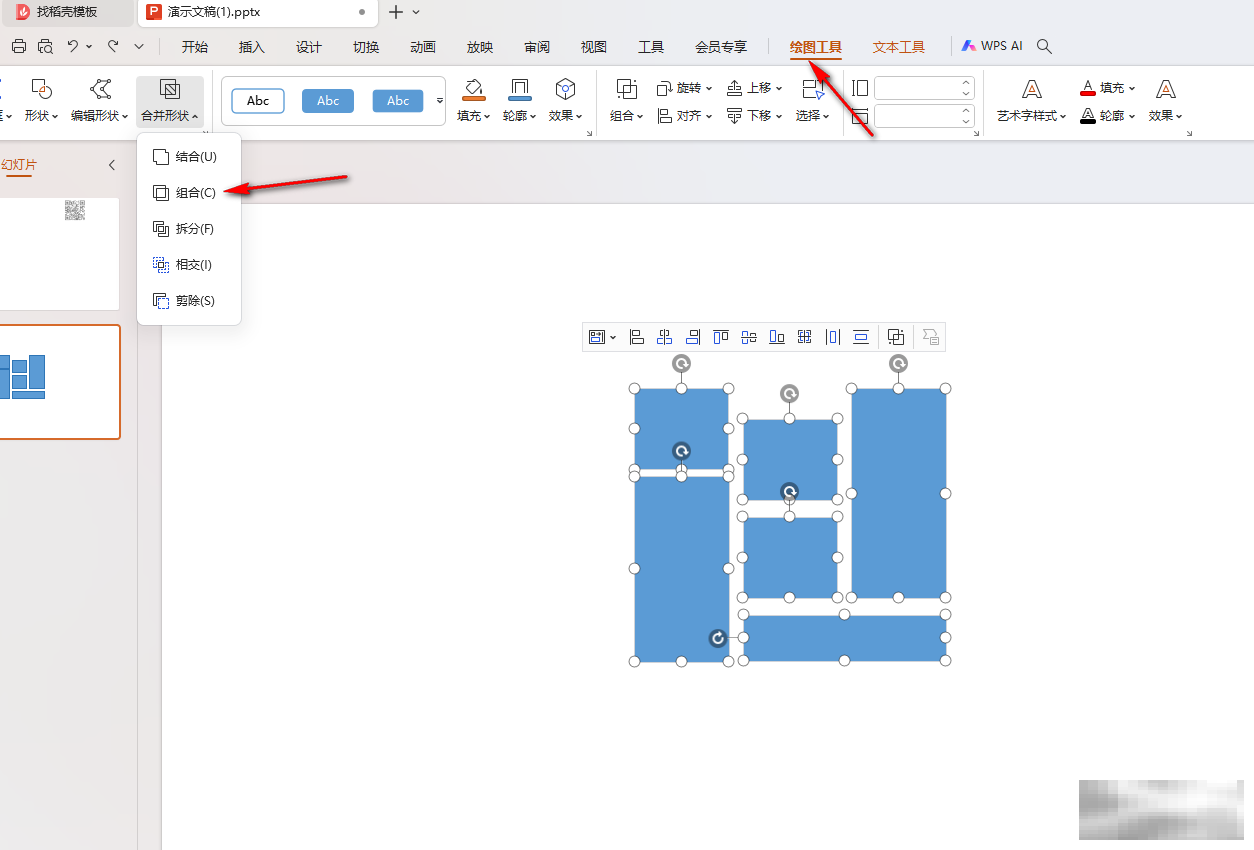The width and height of the screenshot is (1254, 850).
Task: Collapse the slide panel with left chevron
Action: coord(111,165)
